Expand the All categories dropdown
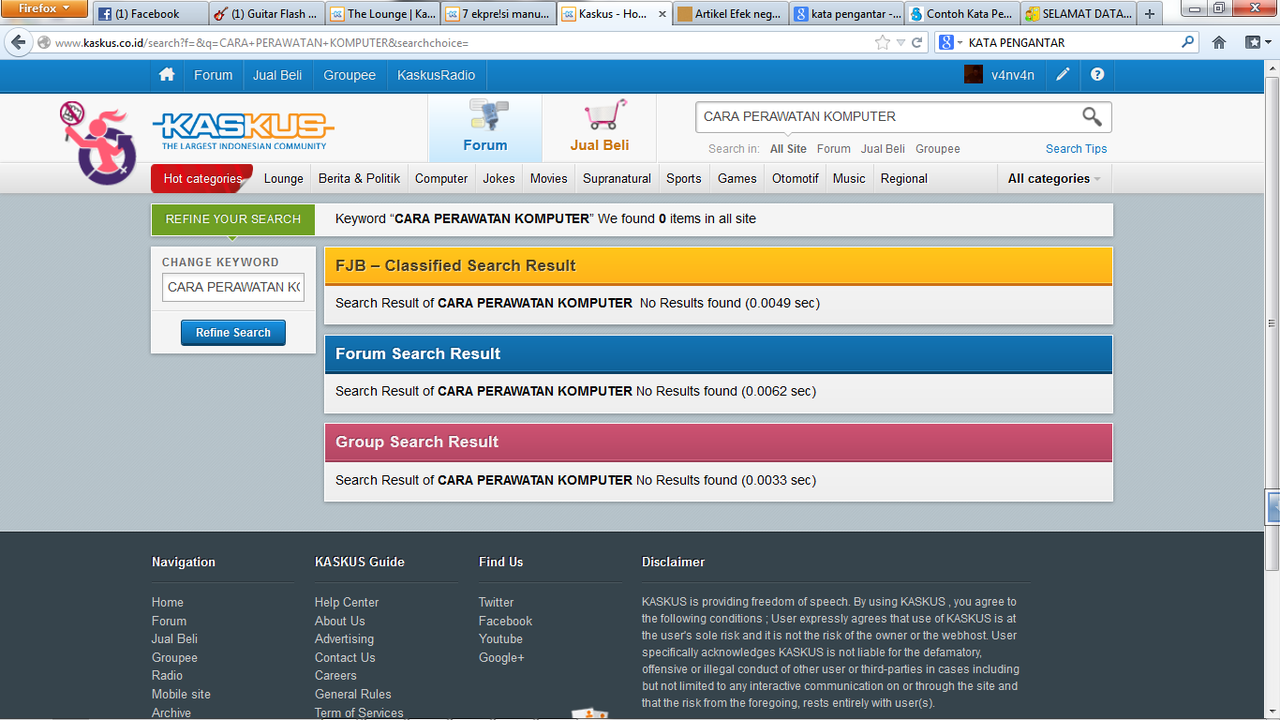Viewport: 1280px width, 720px height. 1054,179
